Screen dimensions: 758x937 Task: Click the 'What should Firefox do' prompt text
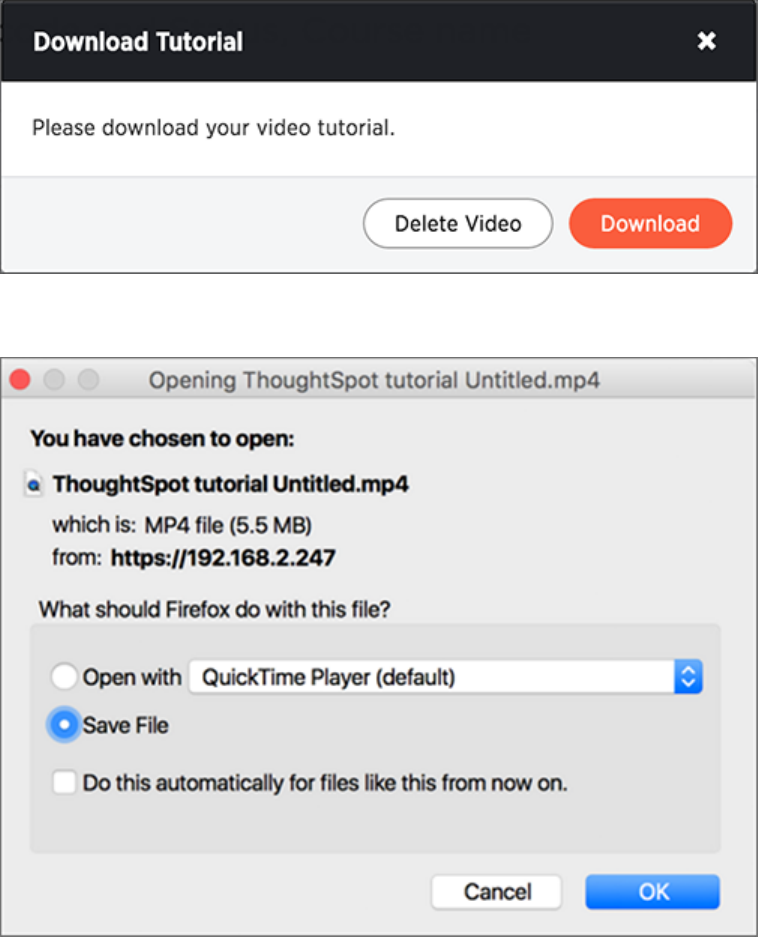click(210, 607)
